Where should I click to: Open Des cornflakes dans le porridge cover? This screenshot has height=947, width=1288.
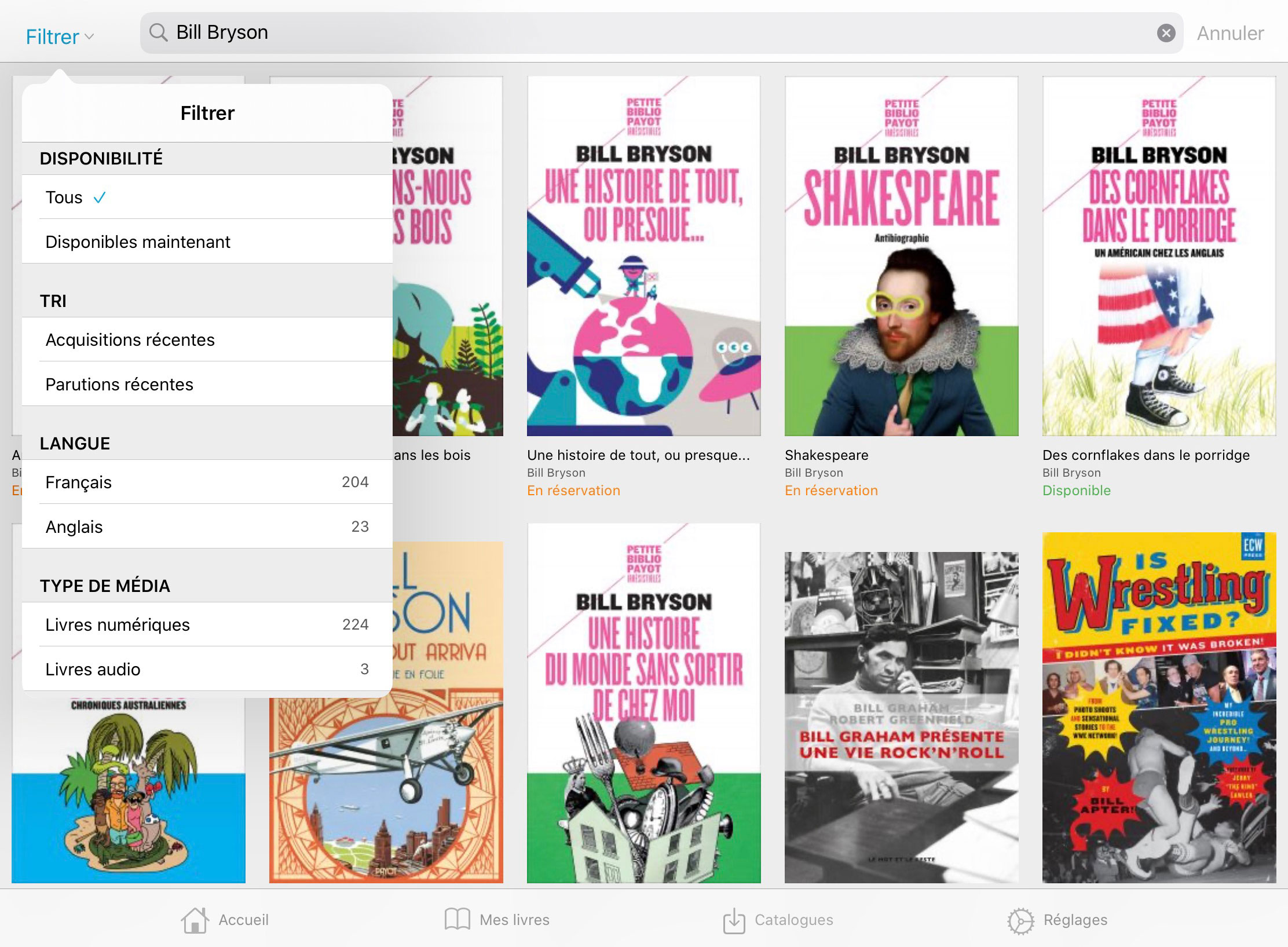coord(1158,256)
